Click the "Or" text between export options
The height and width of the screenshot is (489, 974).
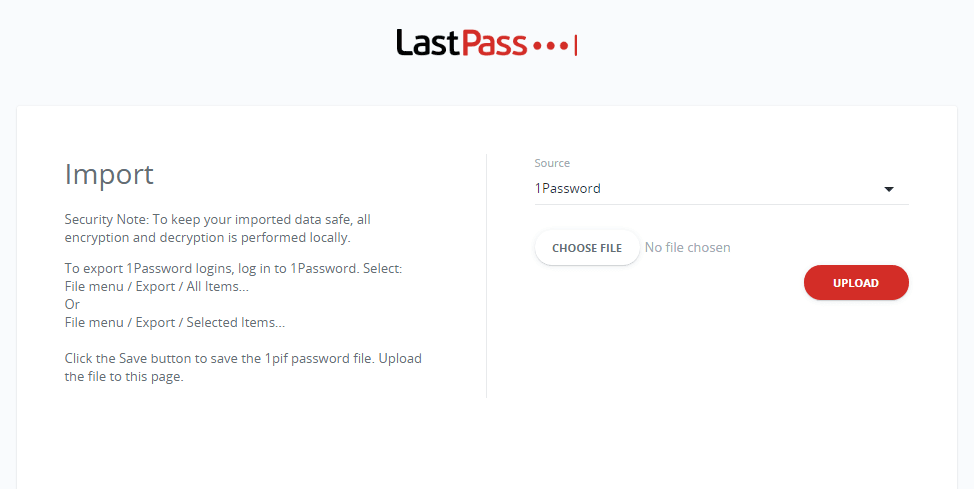click(x=72, y=304)
